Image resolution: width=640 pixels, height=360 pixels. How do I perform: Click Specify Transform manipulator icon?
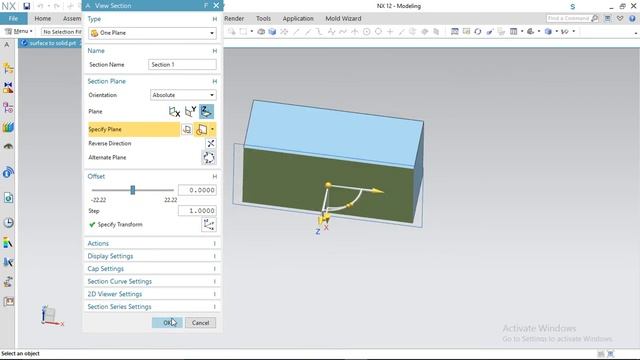pyautogui.click(x=209, y=224)
